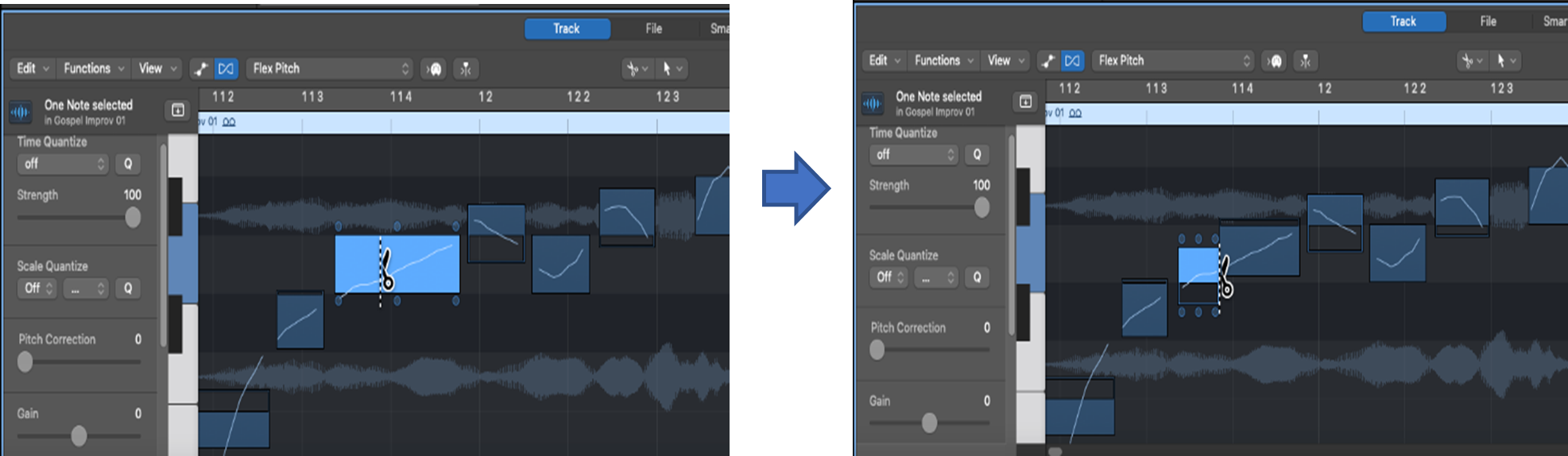Image resolution: width=1568 pixels, height=456 pixels.
Task: Switch to the Track tab in the left screenshot
Action: (x=567, y=29)
